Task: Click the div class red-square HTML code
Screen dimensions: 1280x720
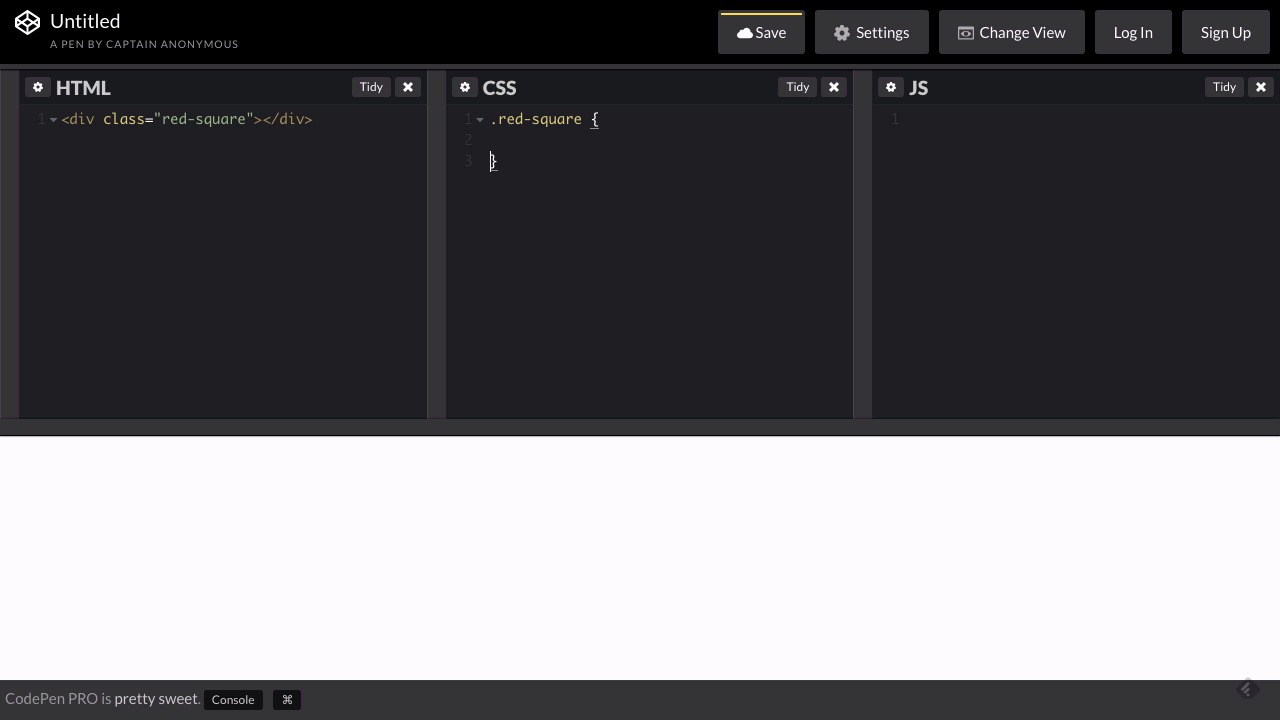Action: 187,119
